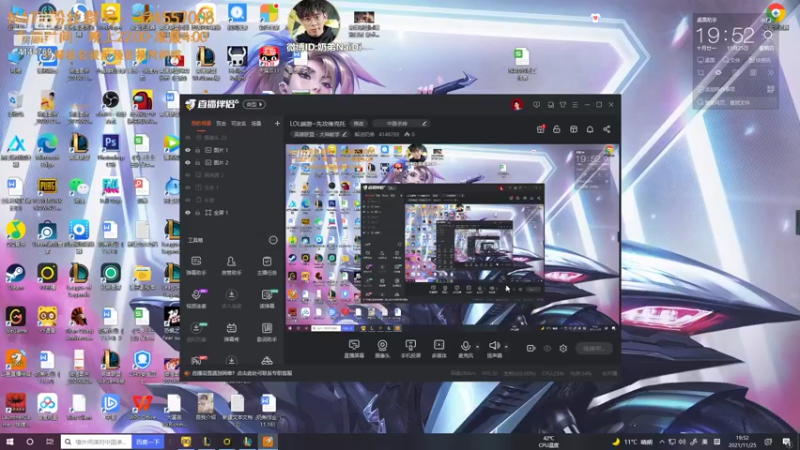Add the 摄像头 camera source
Screen dimensions: 800x450
pyautogui.click(x=382, y=349)
